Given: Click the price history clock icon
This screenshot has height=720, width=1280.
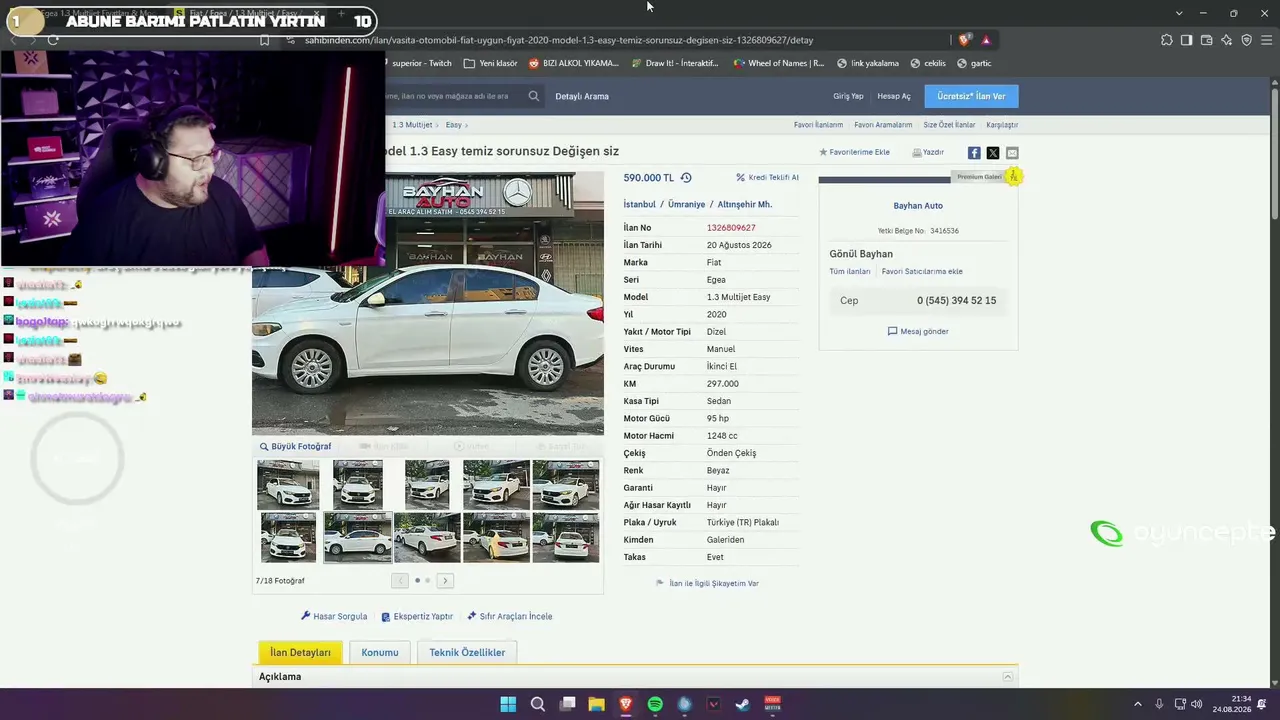Looking at the screenshot, I should tap(686, 178).
